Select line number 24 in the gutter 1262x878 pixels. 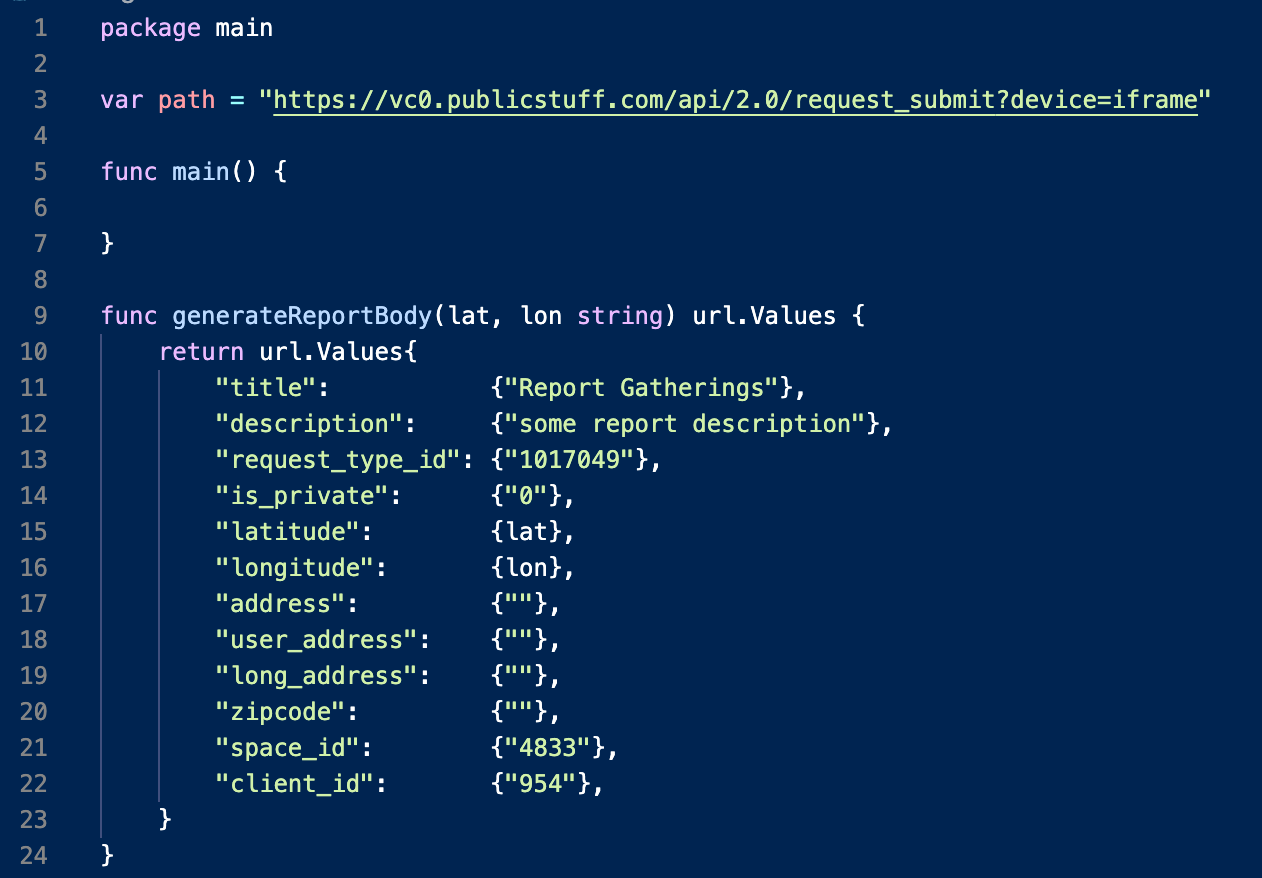[34, 856]
